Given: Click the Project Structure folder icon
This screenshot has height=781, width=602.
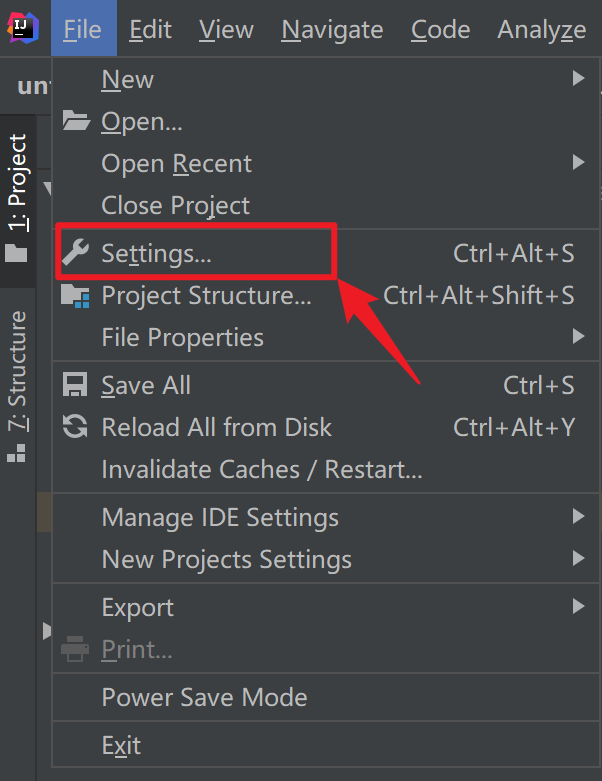Looking at the screenshot, I should (x=75, y=295).
